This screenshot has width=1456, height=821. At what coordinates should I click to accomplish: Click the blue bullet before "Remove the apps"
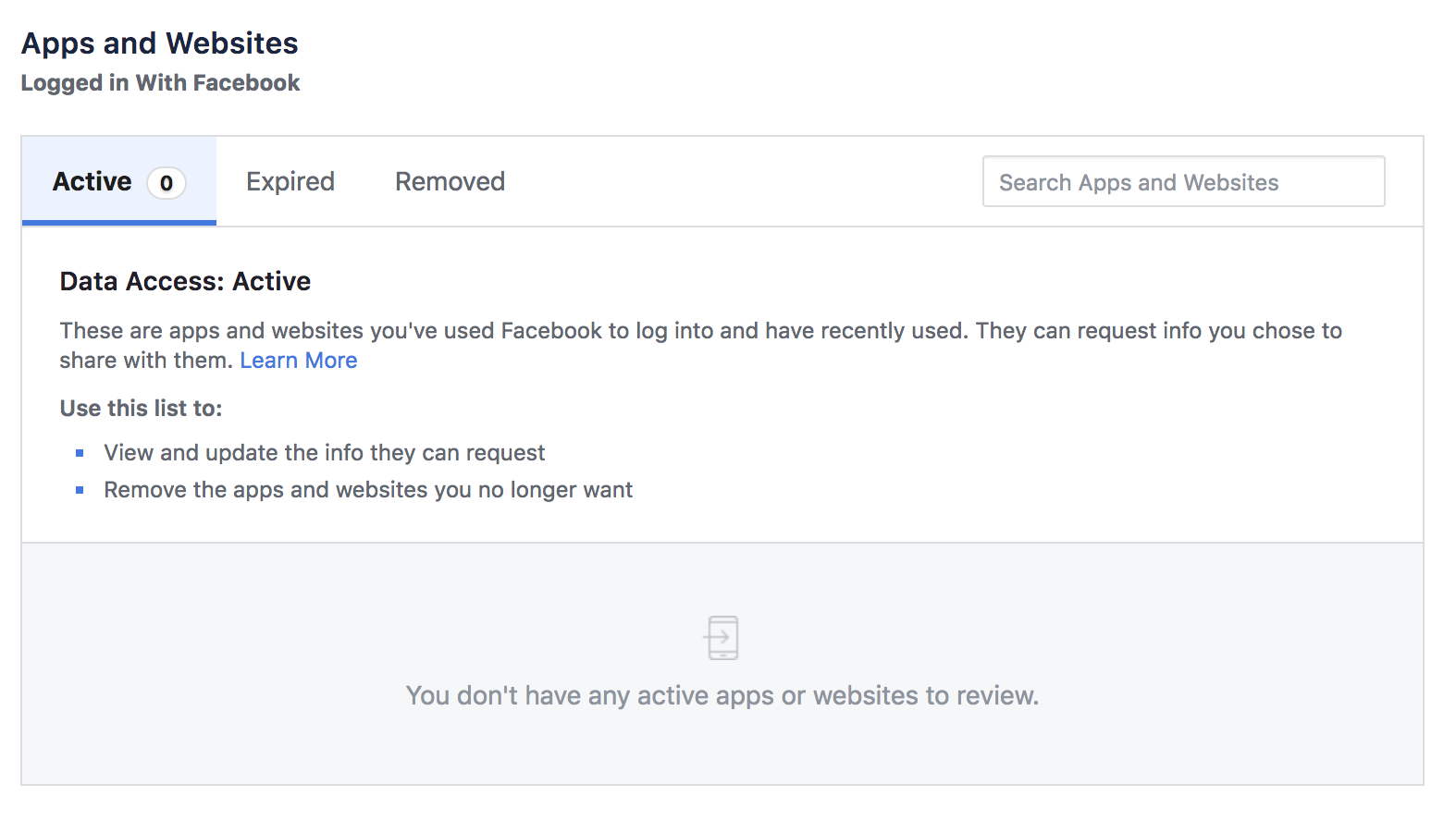click(80, 490)
